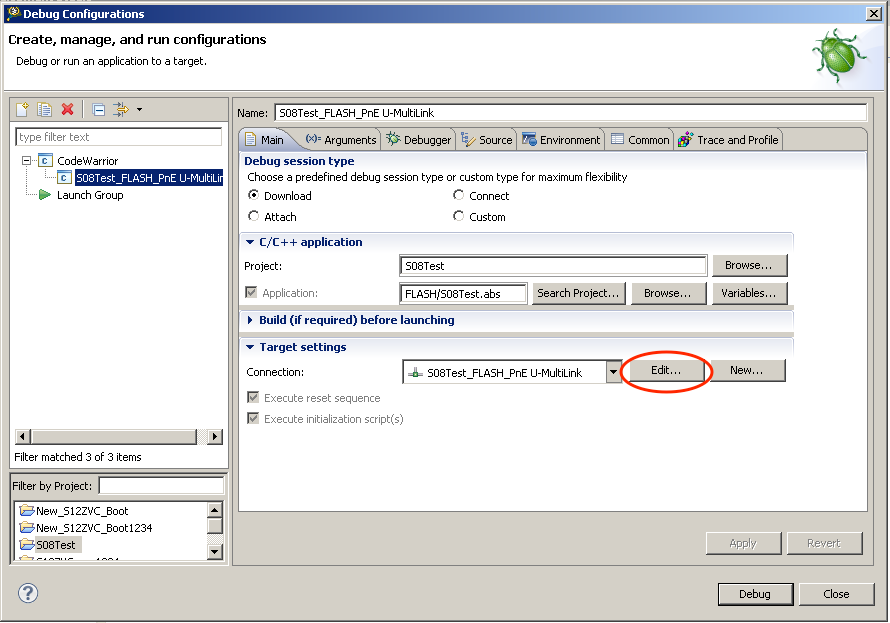The image size is (890, 623).
Task: Click the Edit... connection button
Action: (666, 370)
